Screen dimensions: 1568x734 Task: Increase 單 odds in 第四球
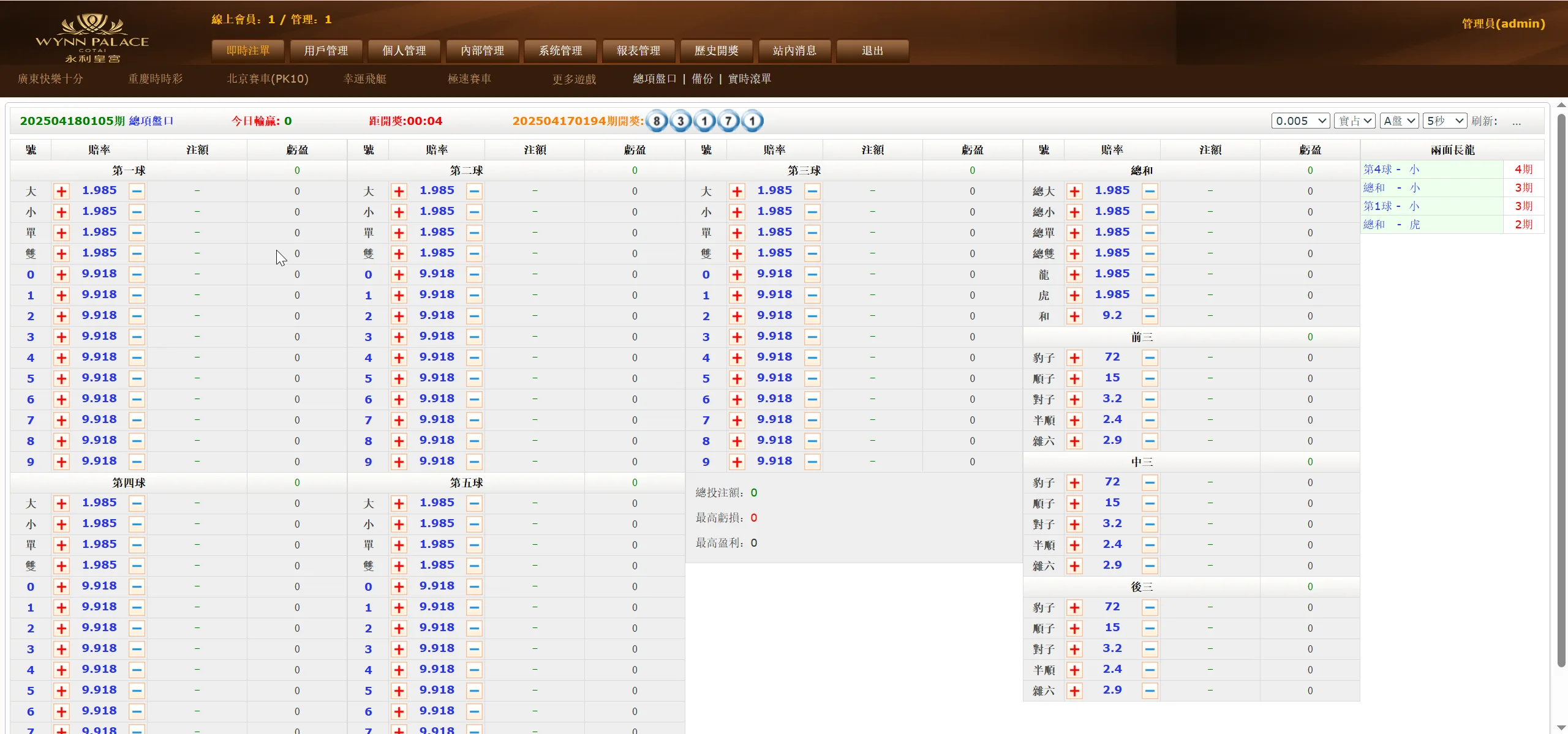pos(61,544)
